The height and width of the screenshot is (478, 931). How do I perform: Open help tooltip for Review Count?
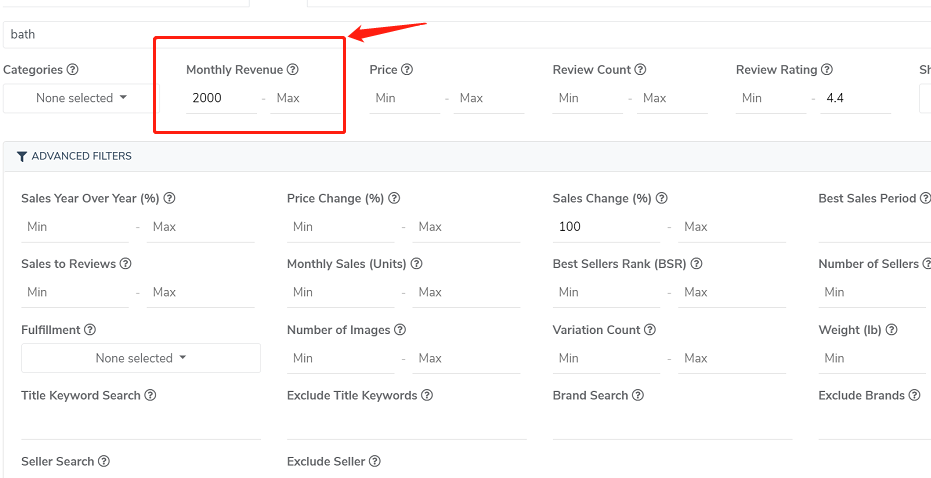coord(640,69)
